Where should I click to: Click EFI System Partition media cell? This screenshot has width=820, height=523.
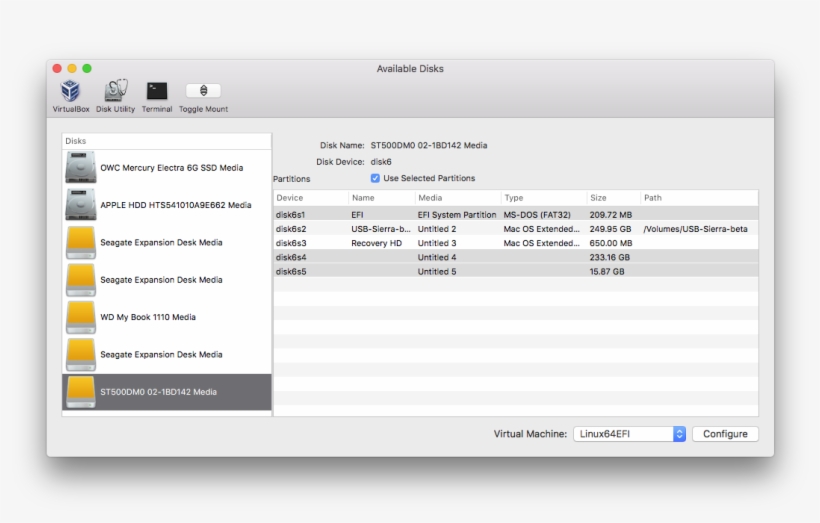[x=457, y=214]
